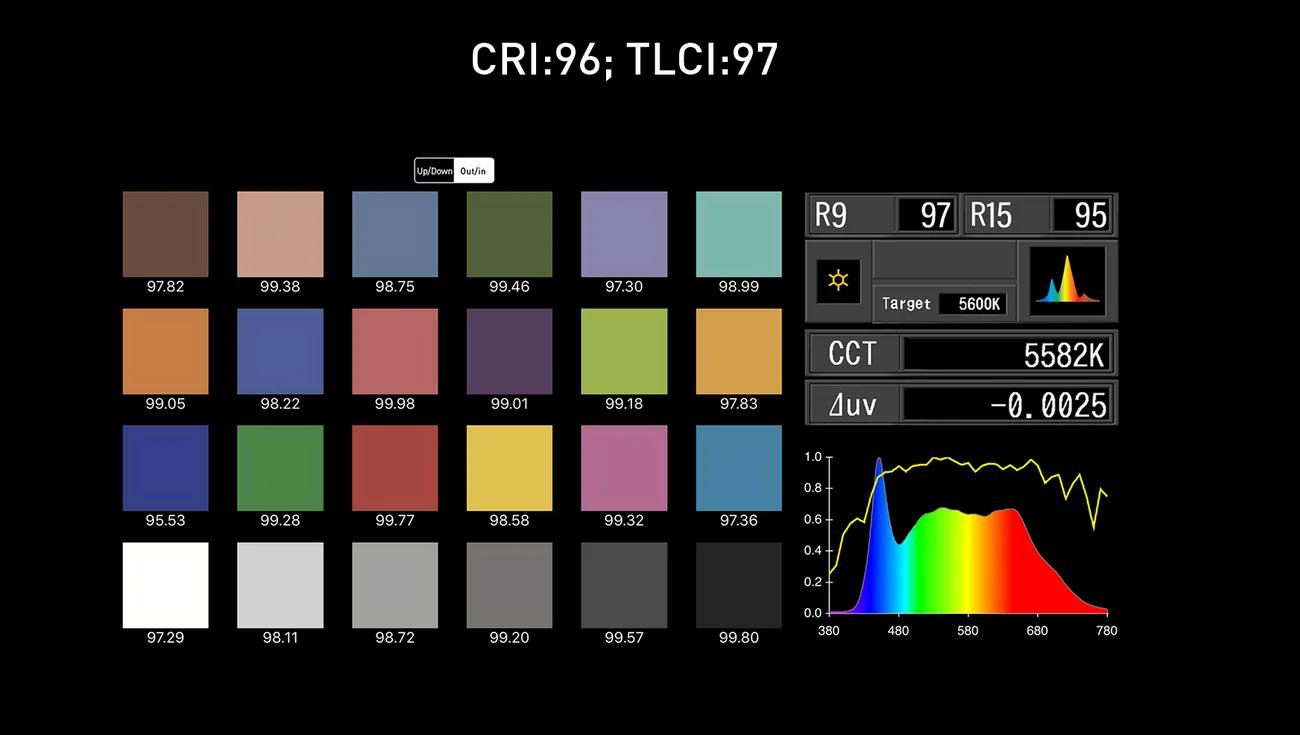The height and width of the screenshot is (735, 1300).
Task: Pick the blue swatch labeled 98.22
Action: click(x=280, y=351)
